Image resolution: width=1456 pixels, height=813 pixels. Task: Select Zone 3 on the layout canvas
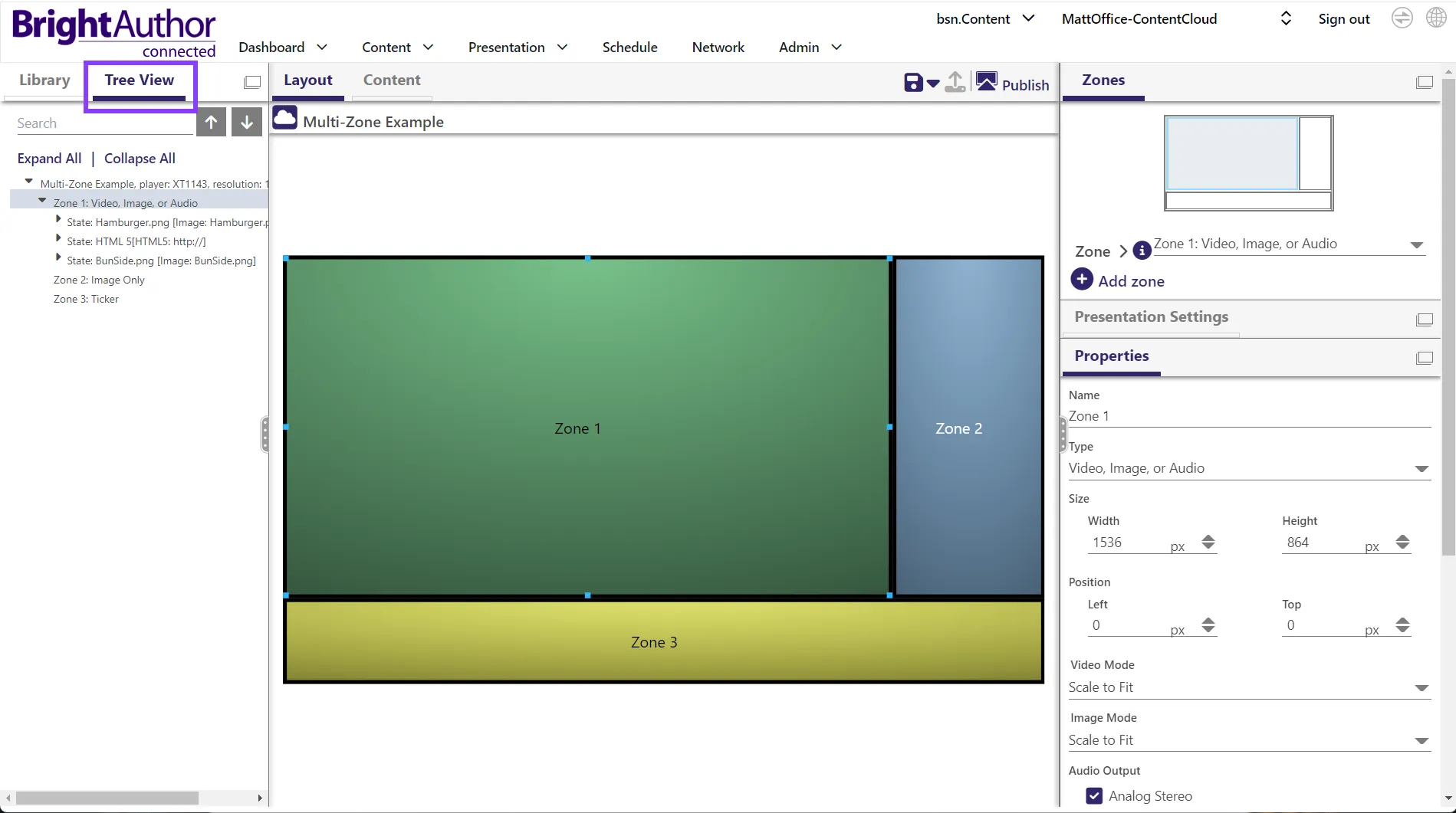(x=663, y=641)
